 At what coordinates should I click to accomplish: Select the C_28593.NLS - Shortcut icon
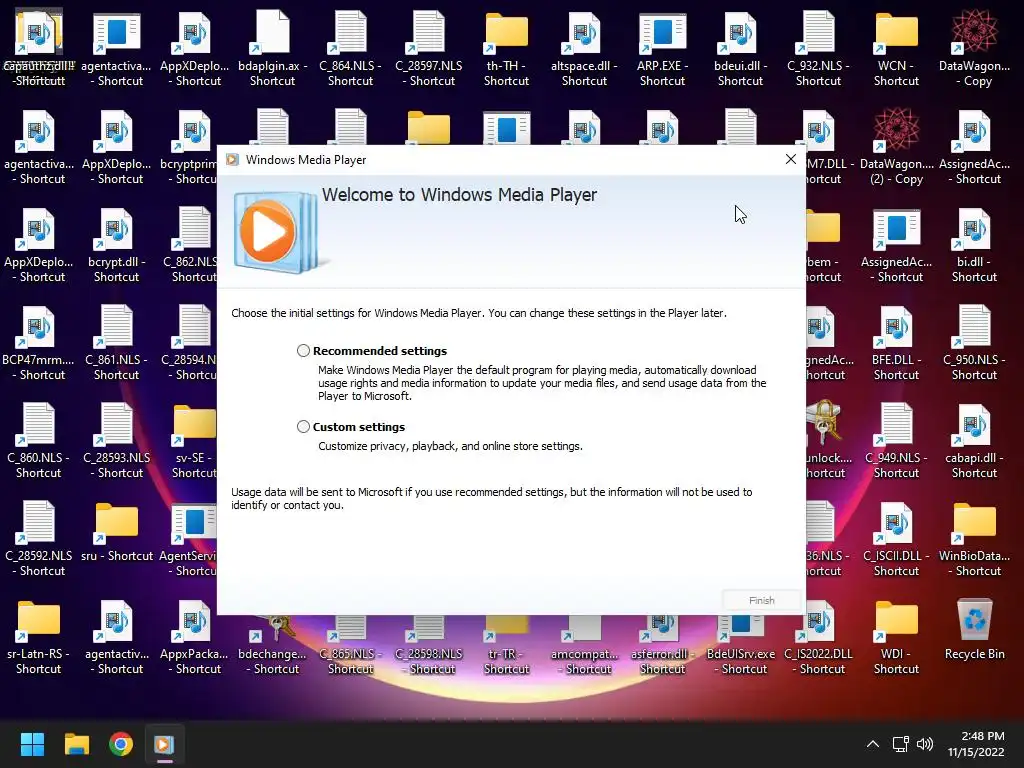[116, 442]
